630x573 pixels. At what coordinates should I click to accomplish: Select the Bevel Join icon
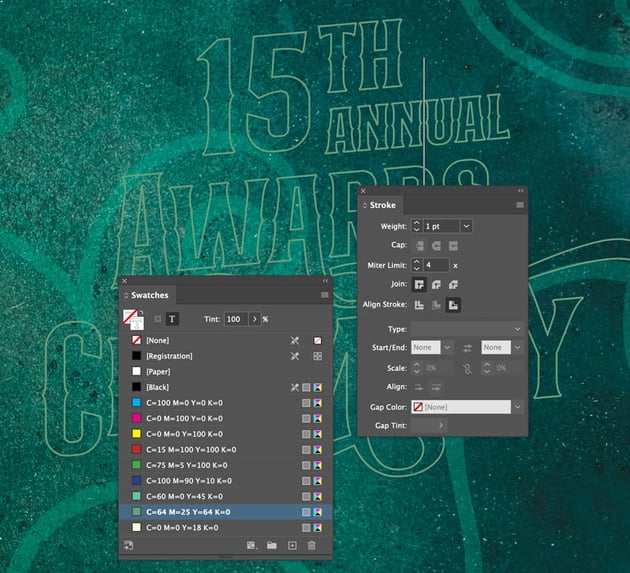click(453, 284)
